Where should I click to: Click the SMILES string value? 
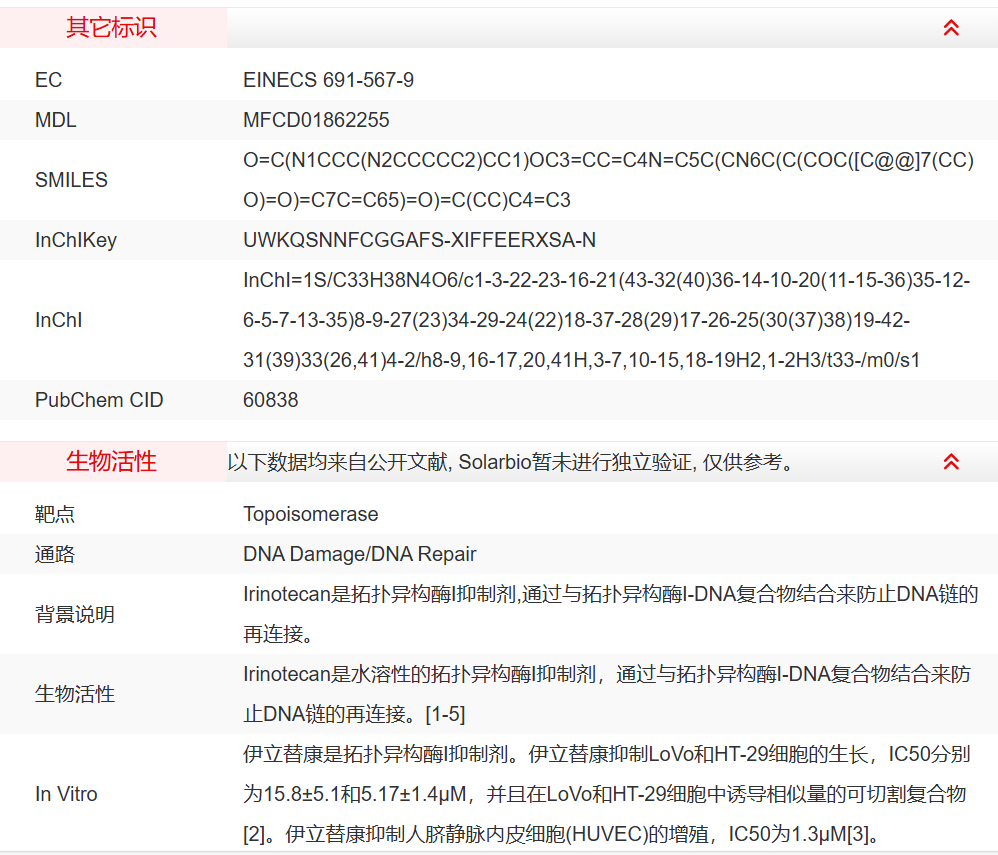(x=607, y=180)
